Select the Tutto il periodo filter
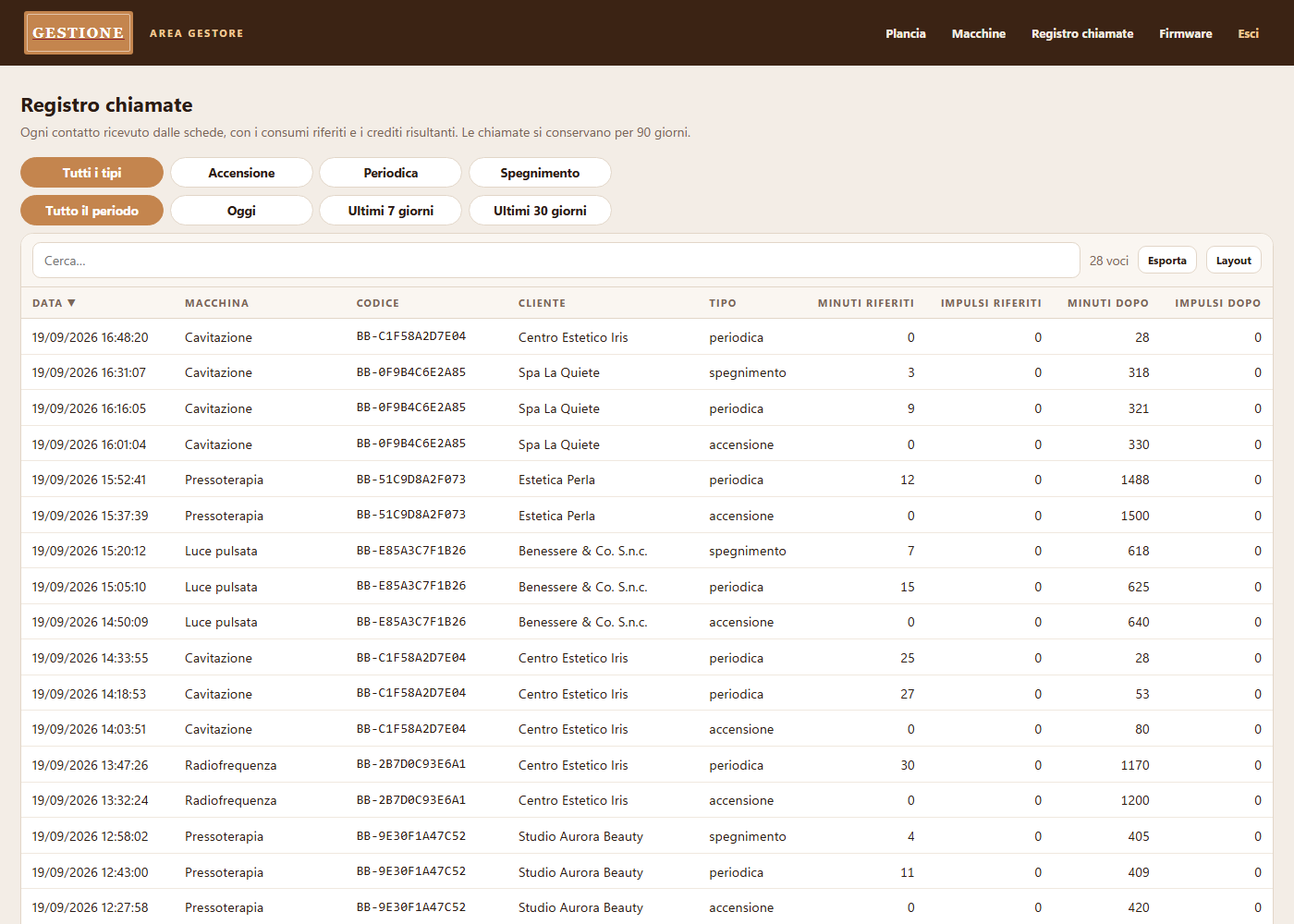Screen dimensions: 1294x924 [x=92, y=211]
